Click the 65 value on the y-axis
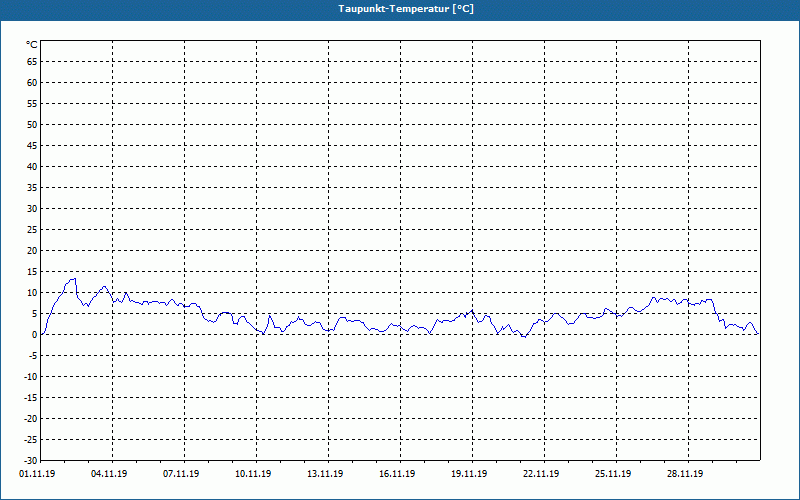Screen dimensions: 800x500 (x=32, y=62)
